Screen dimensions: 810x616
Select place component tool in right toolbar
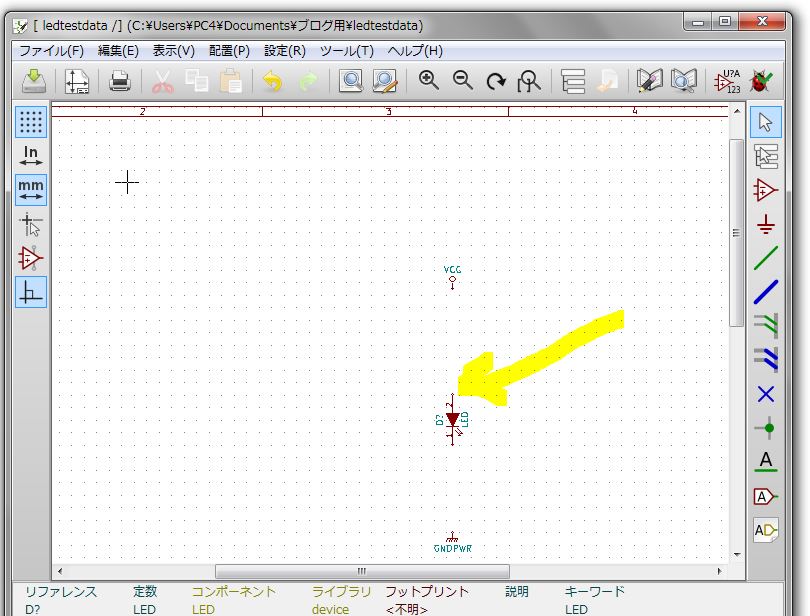coord(766,190)
